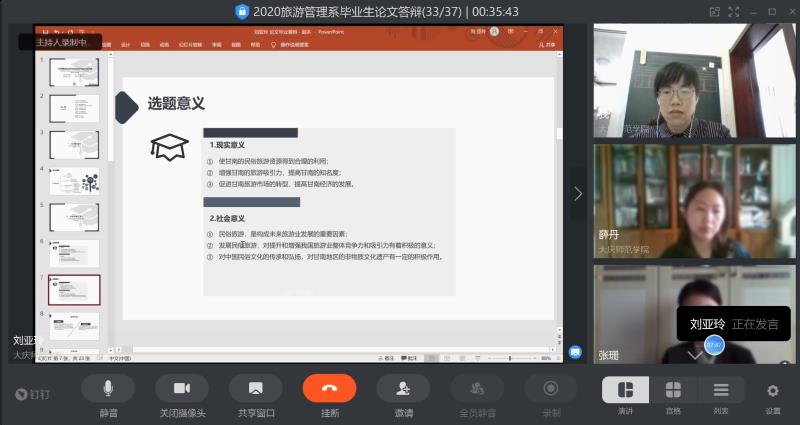Click the encrypted meeting lock icon in title
This screenshot has height=425, width=800.
click(241, 11)
